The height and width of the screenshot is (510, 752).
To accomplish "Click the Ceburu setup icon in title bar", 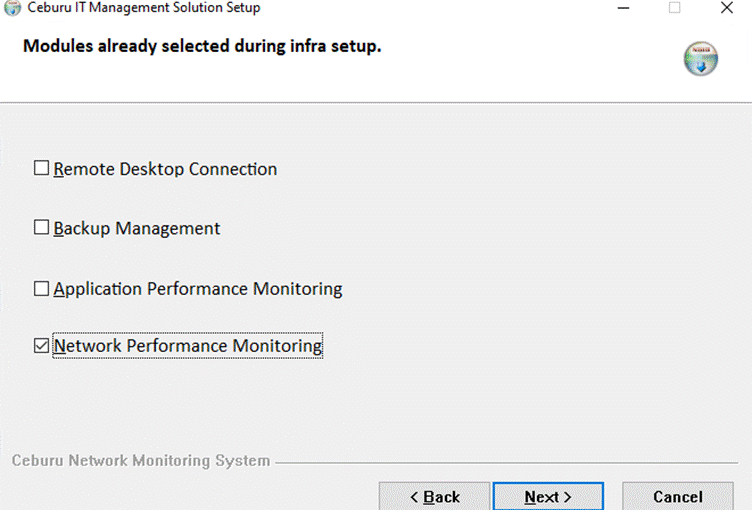I will click(x=12, y=8).
